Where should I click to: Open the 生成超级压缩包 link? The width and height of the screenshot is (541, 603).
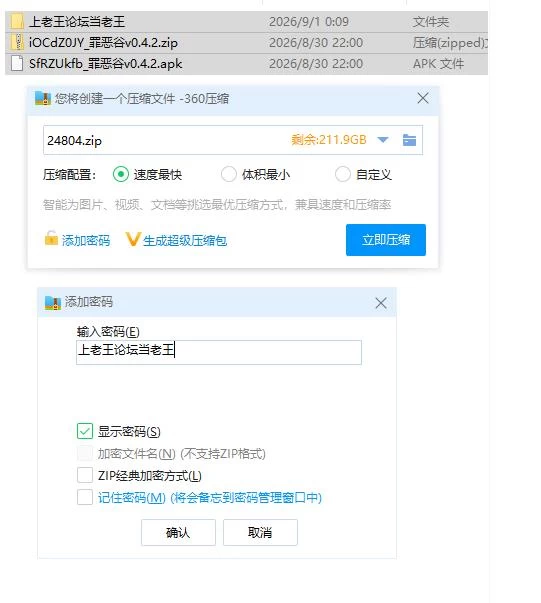(185, 241)
